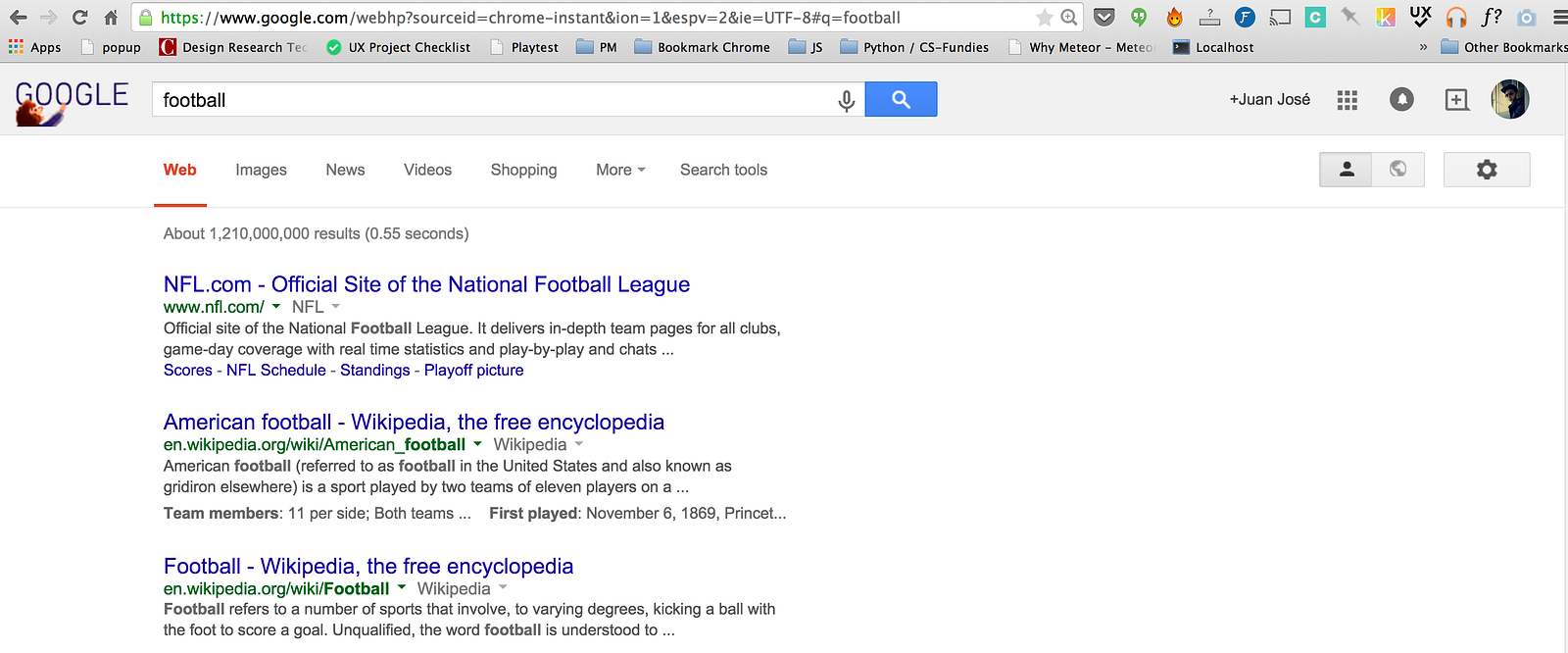Click the voice search microphone icon
The image size is (1568, 653).
coord(847,100)
